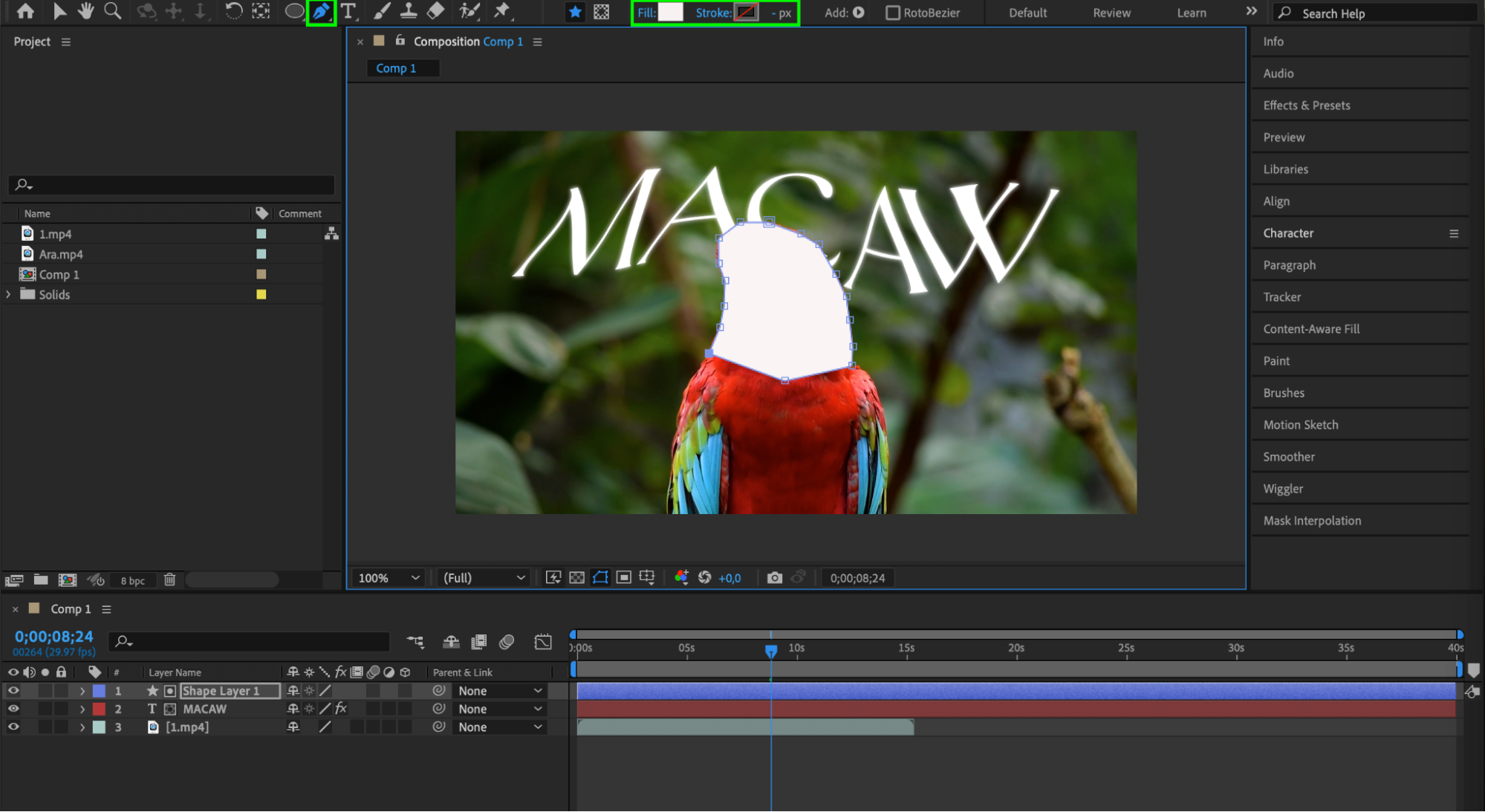Toggle visibility of Shape Layer 1
The image size is (1485, 812).
click(x=13, y=691)
